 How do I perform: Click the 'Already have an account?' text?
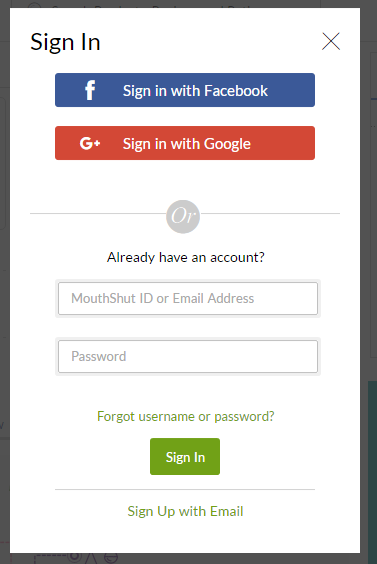click(186, 258)
